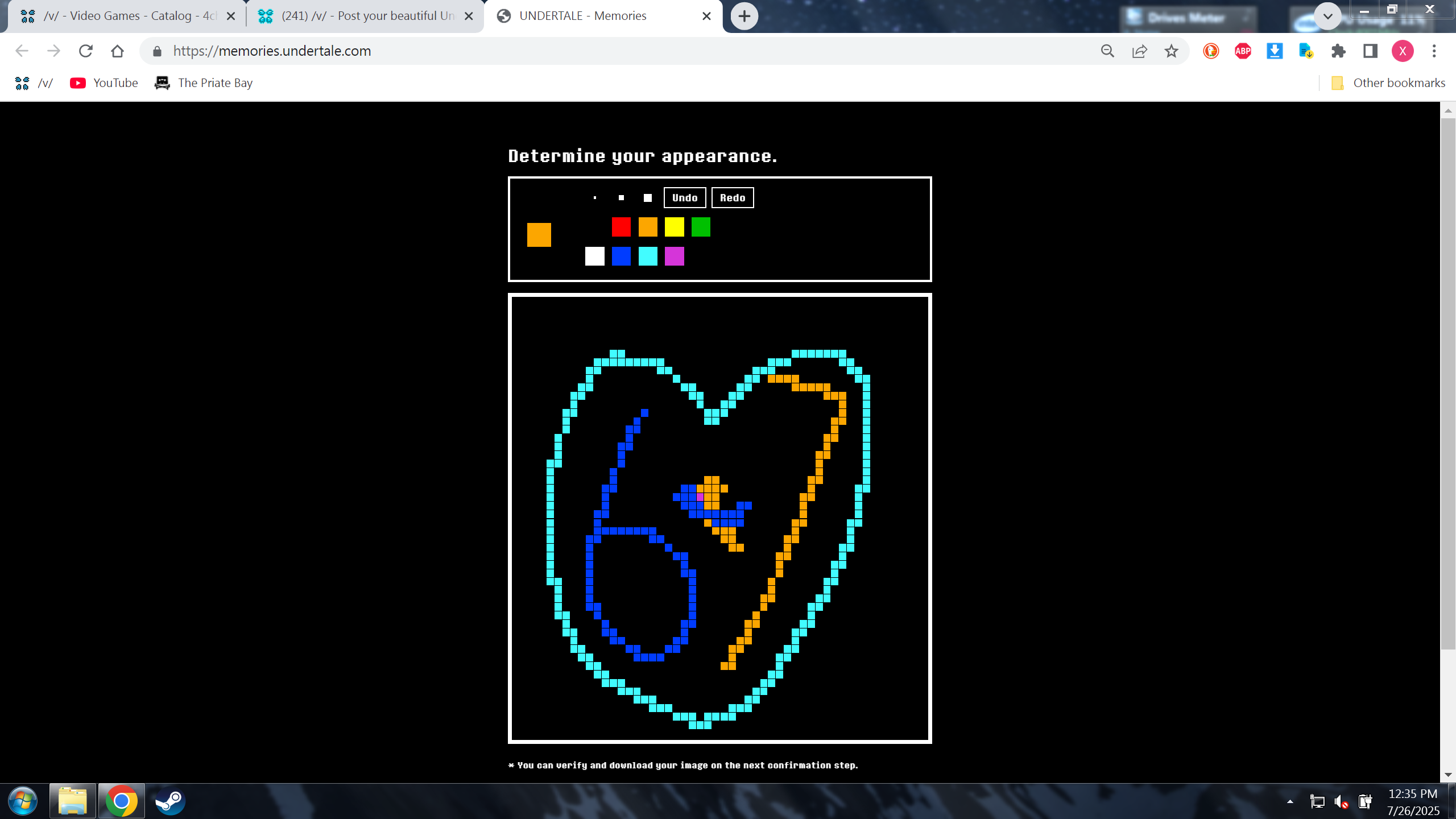
Task: Select the smallest brush size
Action: (x=595, y=198)
